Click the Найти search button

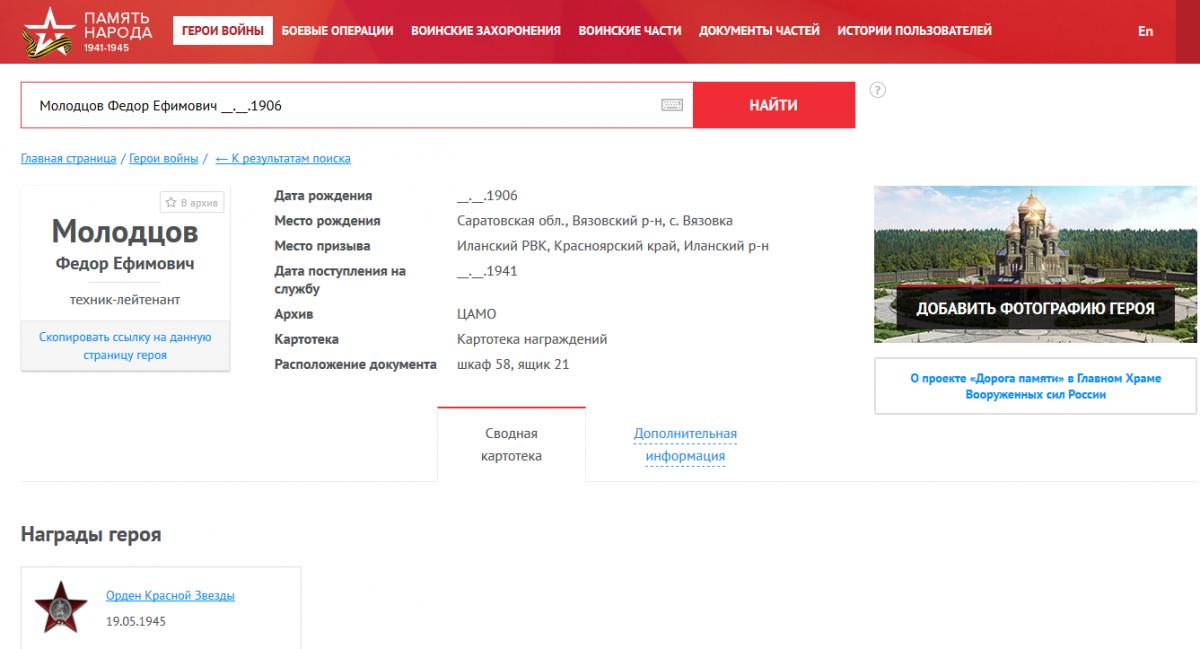[774, 105]
